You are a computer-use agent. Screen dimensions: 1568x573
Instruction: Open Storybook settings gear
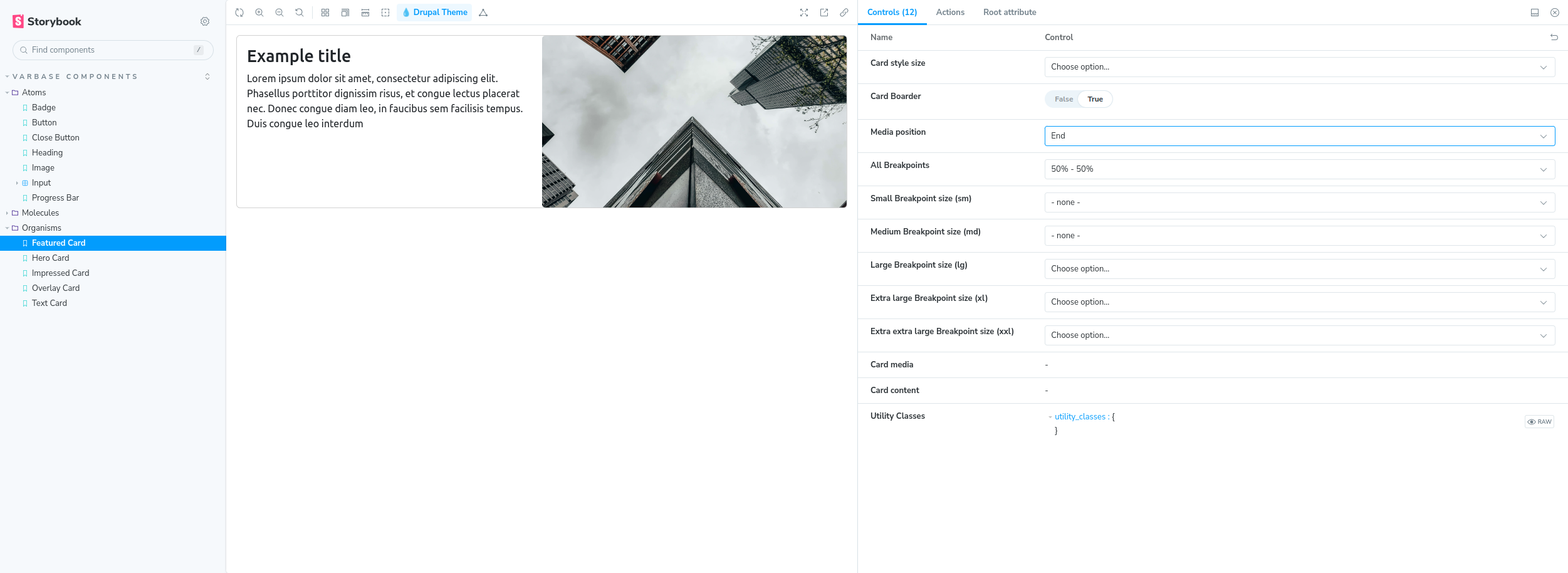[205, 21]
